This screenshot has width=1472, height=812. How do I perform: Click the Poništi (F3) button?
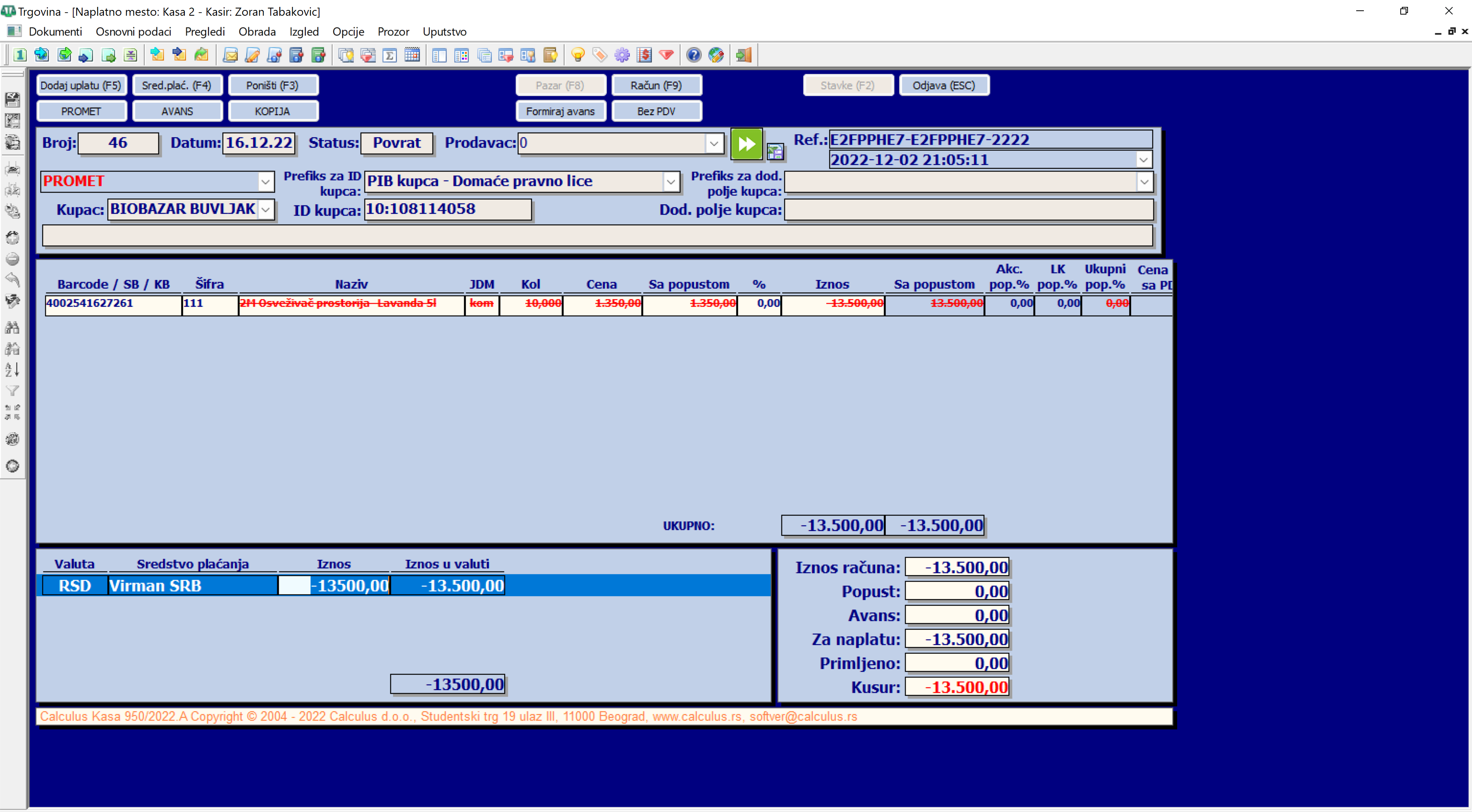[x=273, y=85]
